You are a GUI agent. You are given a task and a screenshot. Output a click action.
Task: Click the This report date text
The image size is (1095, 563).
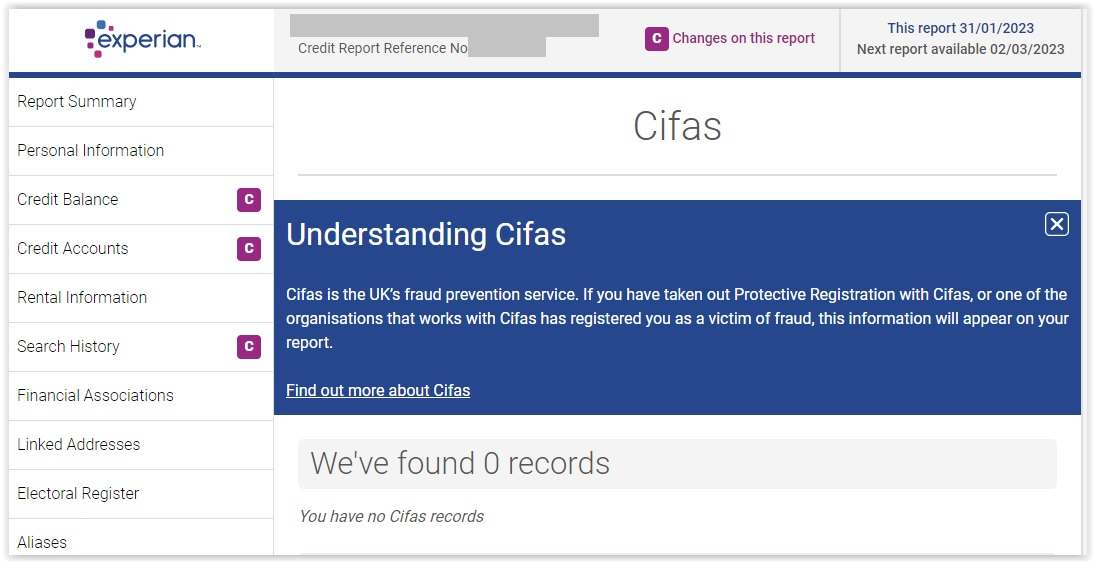(960, 28)
